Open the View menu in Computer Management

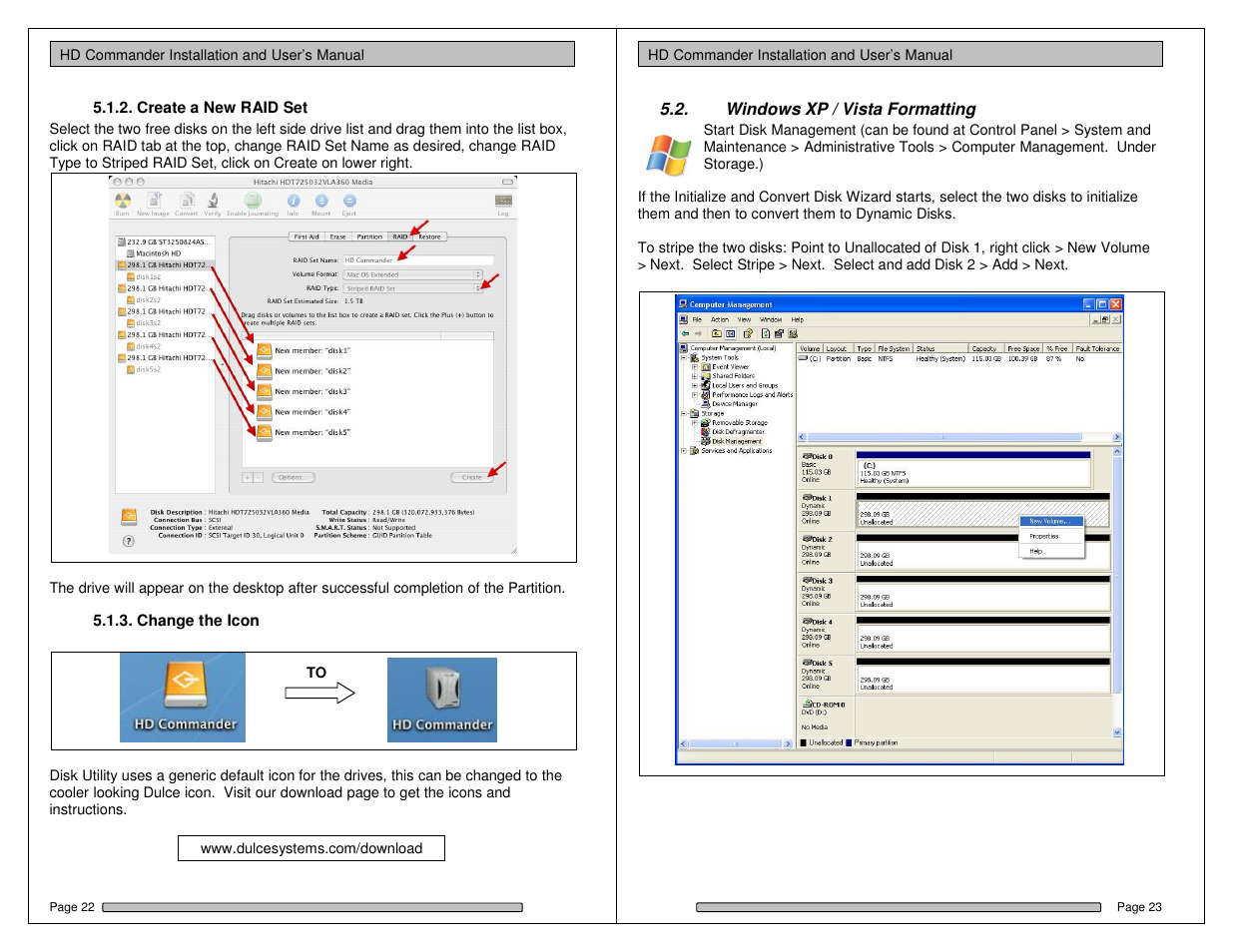[x=744, y=320]
